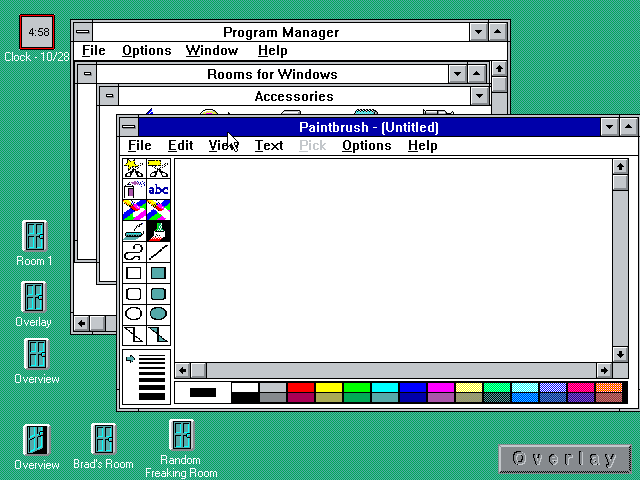640x480 pixels.
Task: Select the Brush tool
Action: coord(158,231)
